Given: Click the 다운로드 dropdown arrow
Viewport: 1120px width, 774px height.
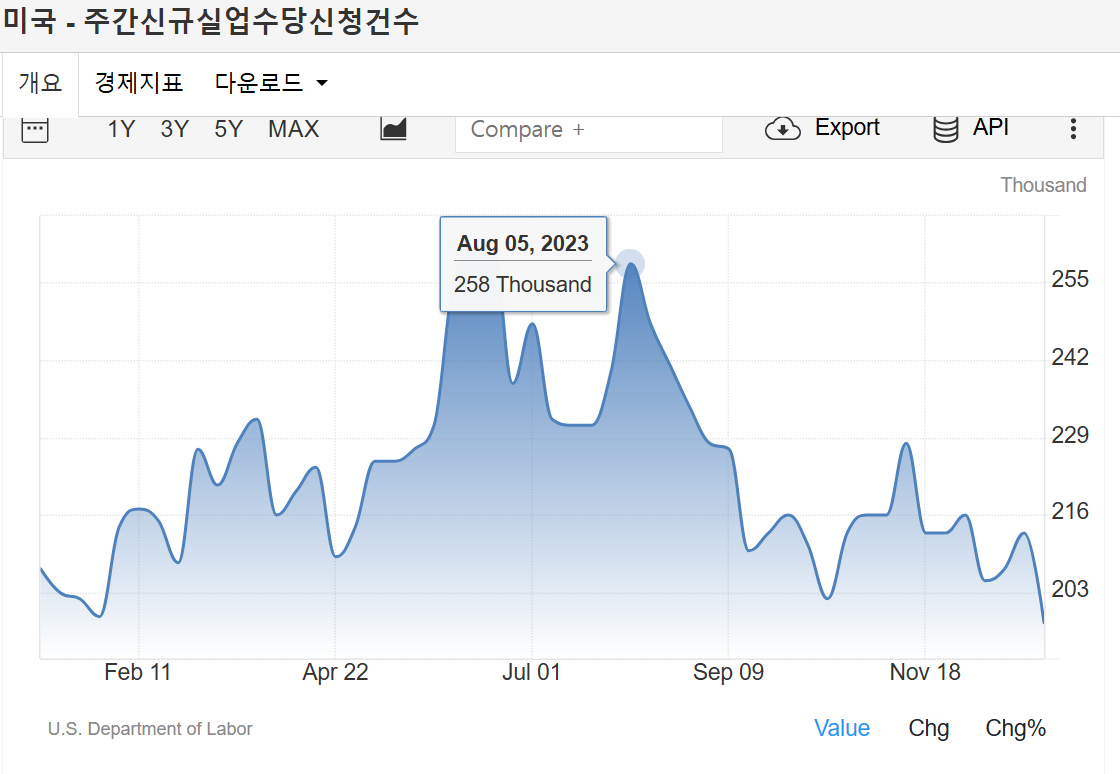Looking at the screenshot, I should point(321,84).
